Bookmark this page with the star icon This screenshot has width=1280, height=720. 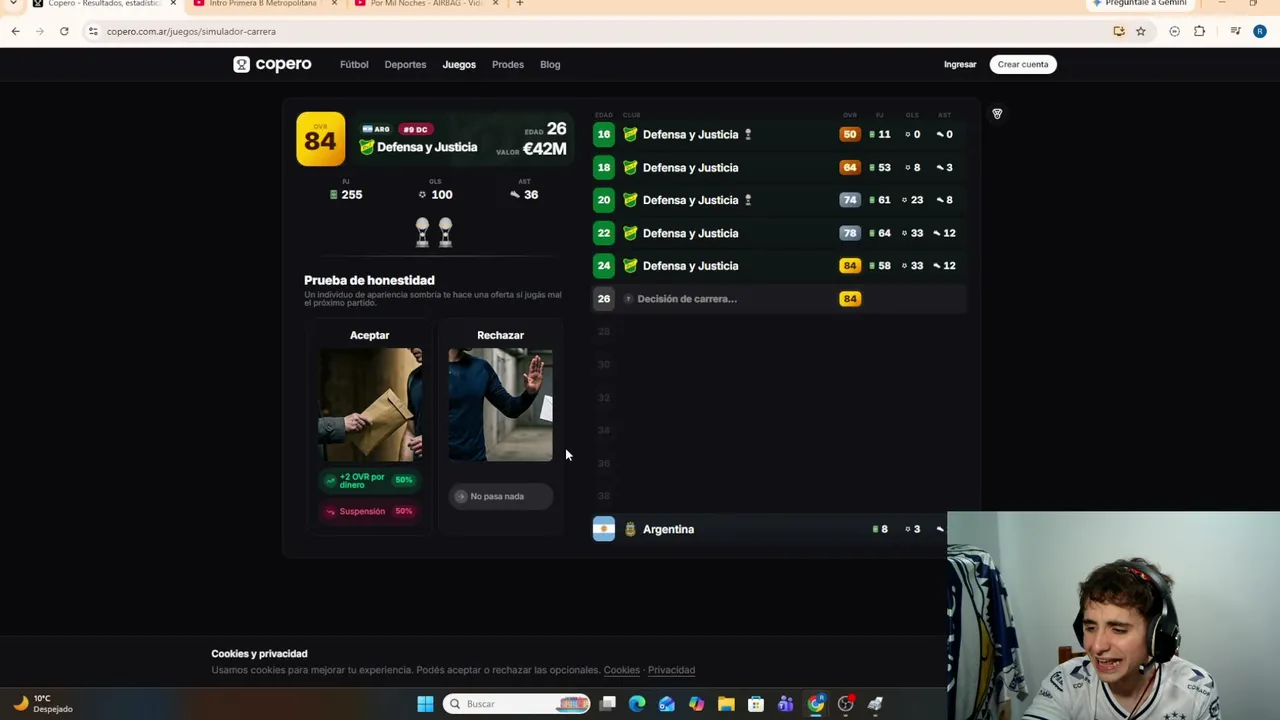[1140, 31]
